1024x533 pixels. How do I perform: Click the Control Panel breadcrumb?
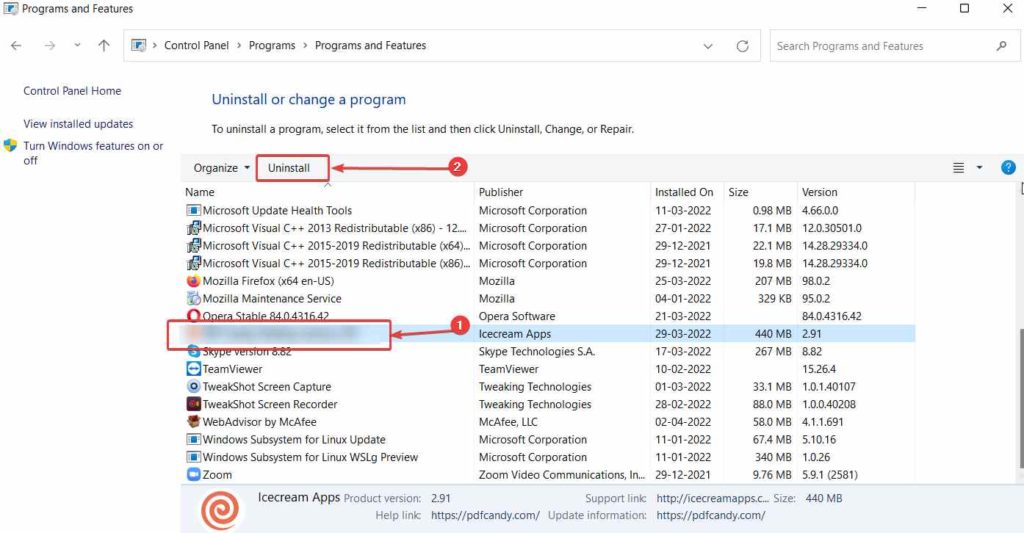[197, 45]
